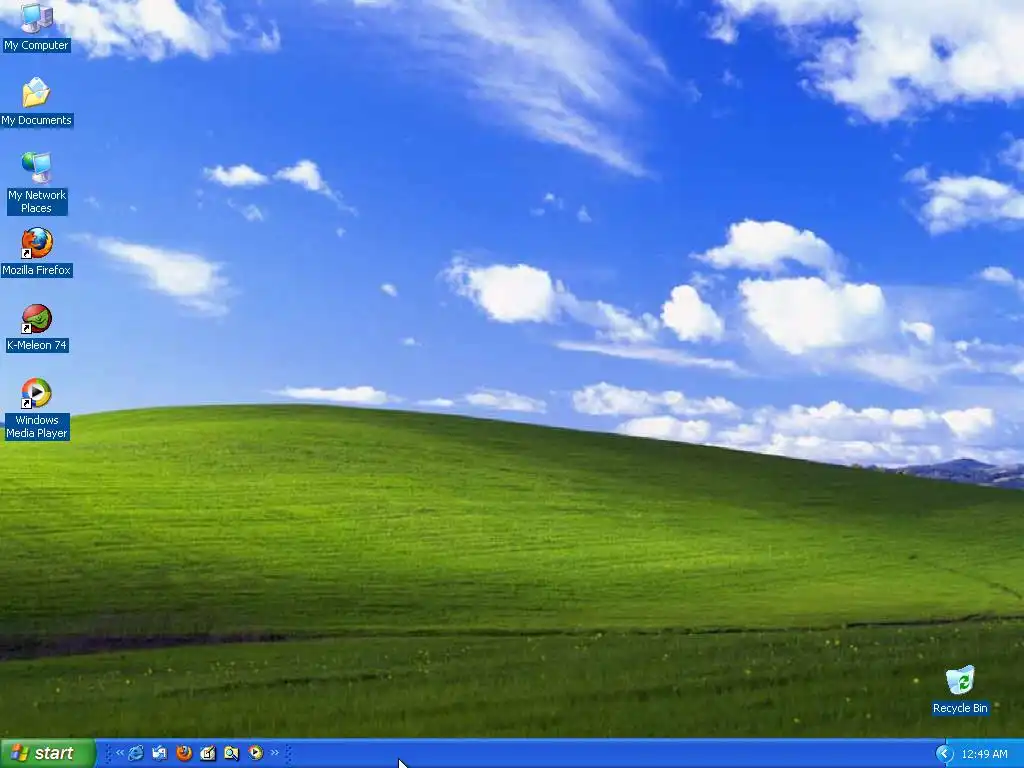Viewport: 1024px width, 768px height.
Task: Click the left chevron before Quick Launch
Action: click(120, 752)
